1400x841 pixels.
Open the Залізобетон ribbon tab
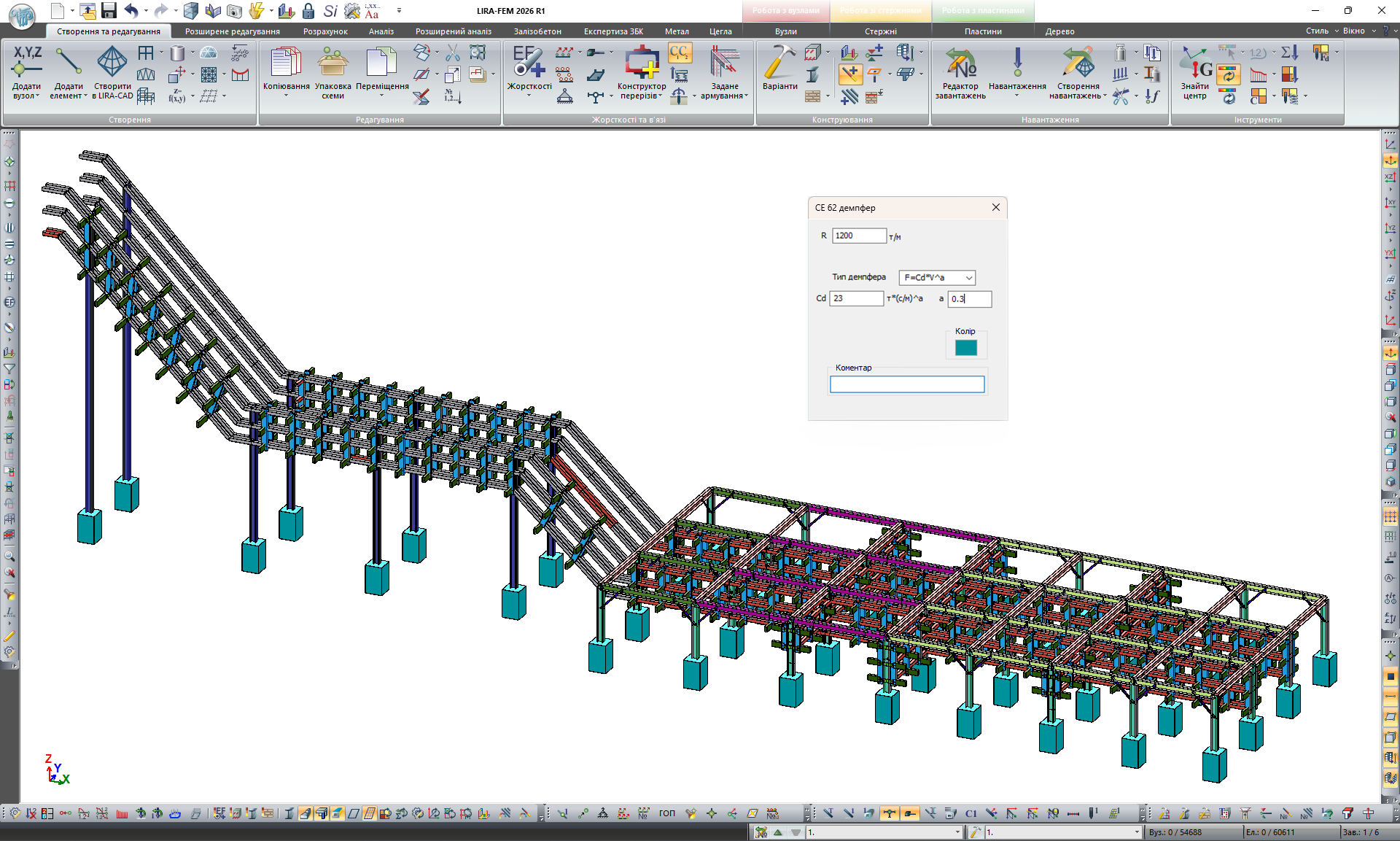pos(537,31)
